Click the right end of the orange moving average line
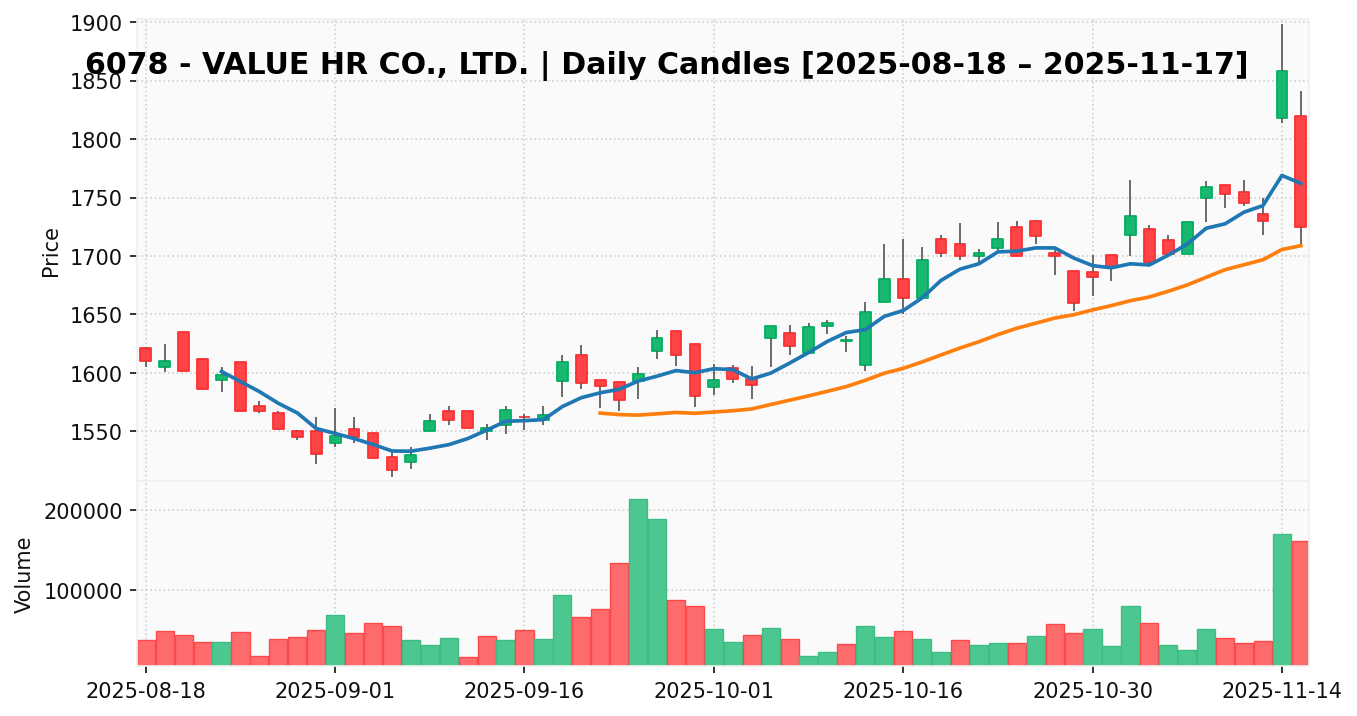Viewport: 1357px width, 716px height. click(1300, 245)
